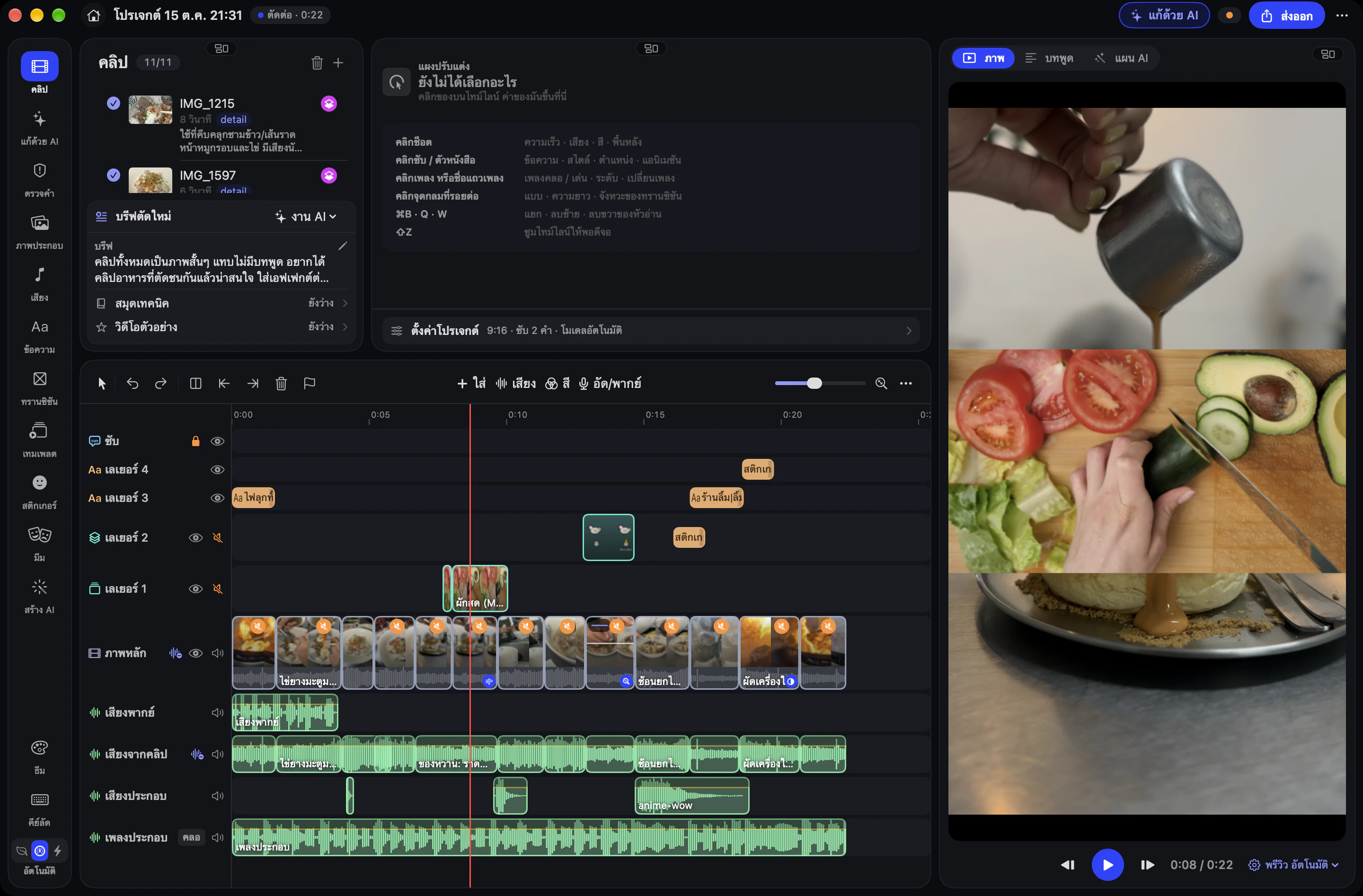The width and height of the screenshot is (1363, 896).
Task: Hide the เลเยอร์ 3 track with eye icon
Action: [217, 498]
